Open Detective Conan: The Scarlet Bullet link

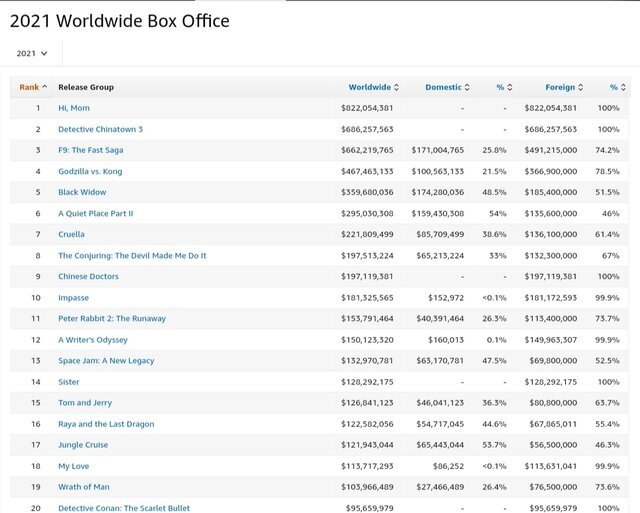(x=124, y=508)
